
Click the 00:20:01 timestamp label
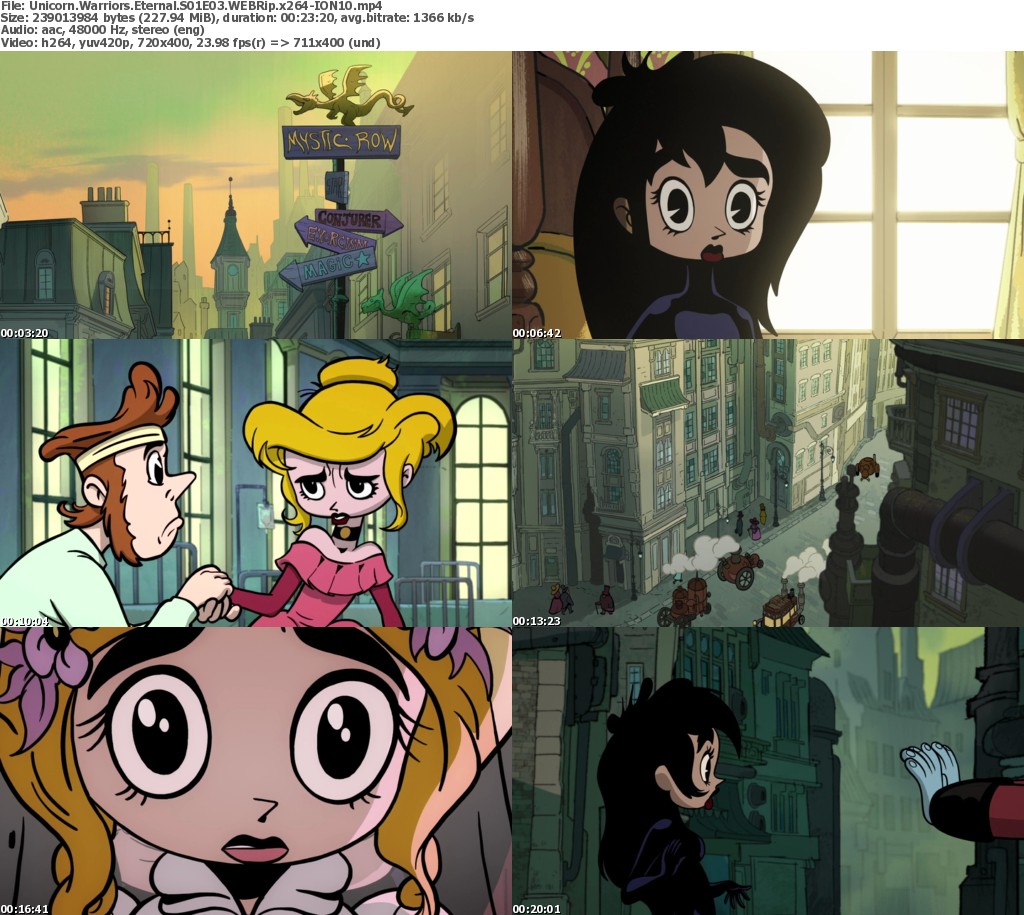(537, 908)
